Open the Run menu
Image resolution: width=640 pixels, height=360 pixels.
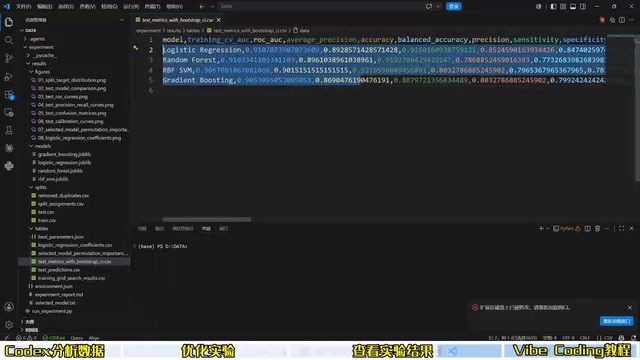coord(131,7)
